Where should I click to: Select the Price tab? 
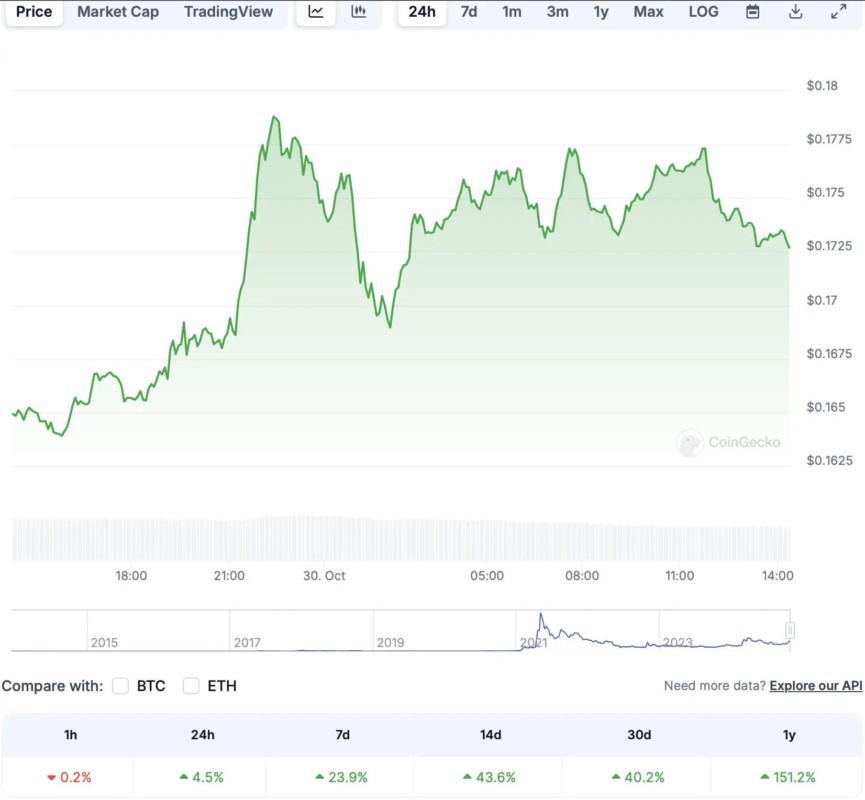34,12
